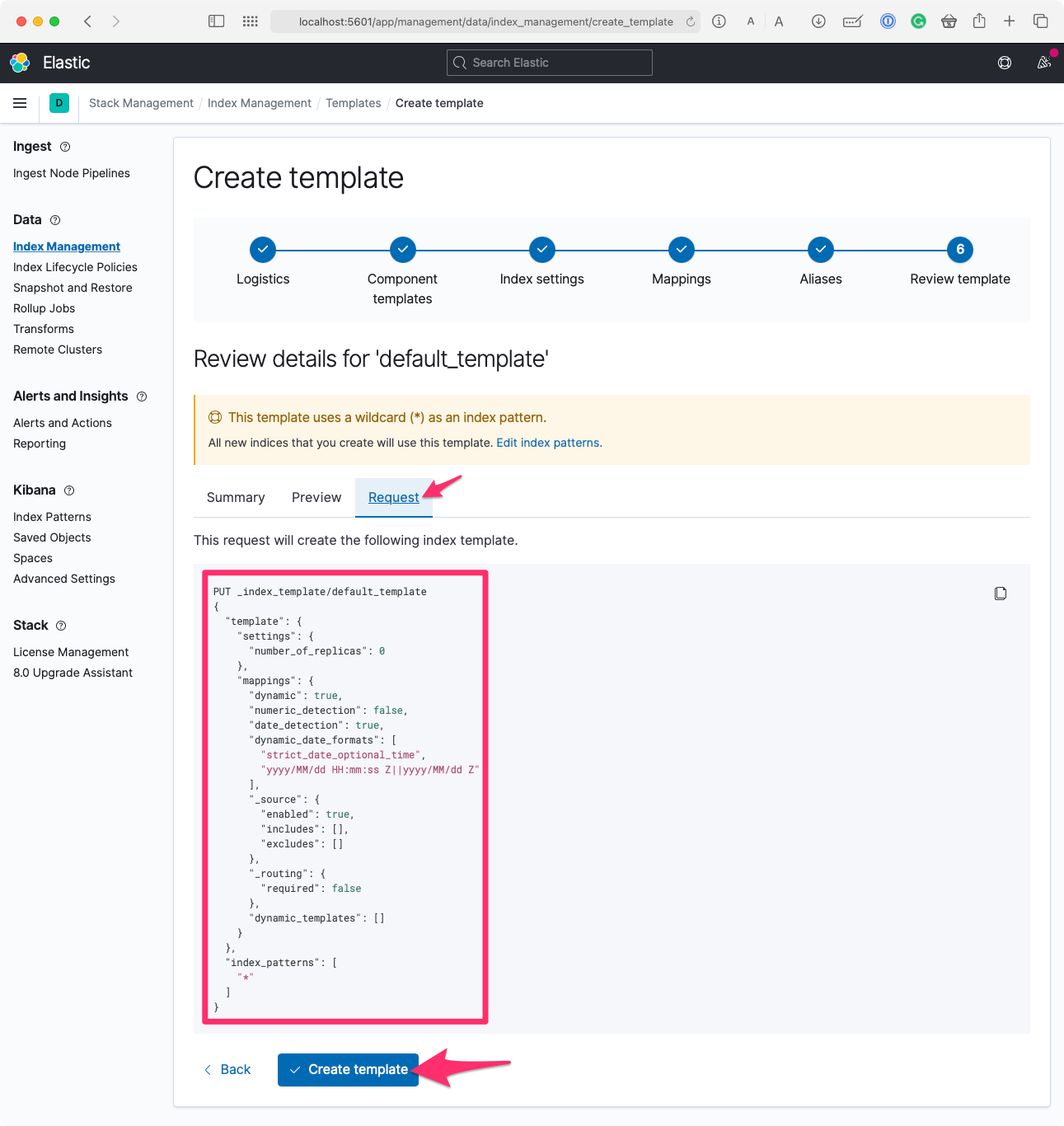This screenshot has width=1064, height=1126.
Task: Return to the Index settings step
Action: [x=541, y=250]
